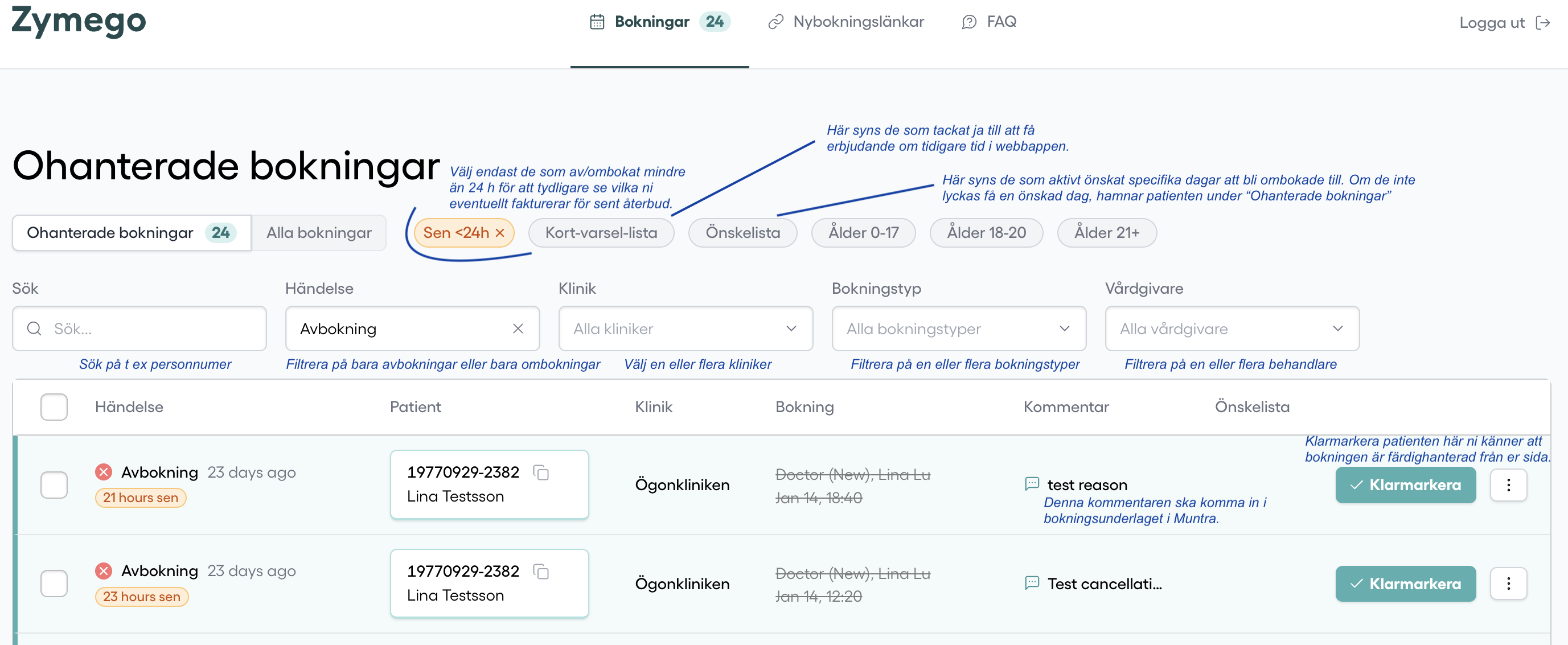
Task: Tick checkbox for first Avbokning row
Action: (x=54, y=485)
